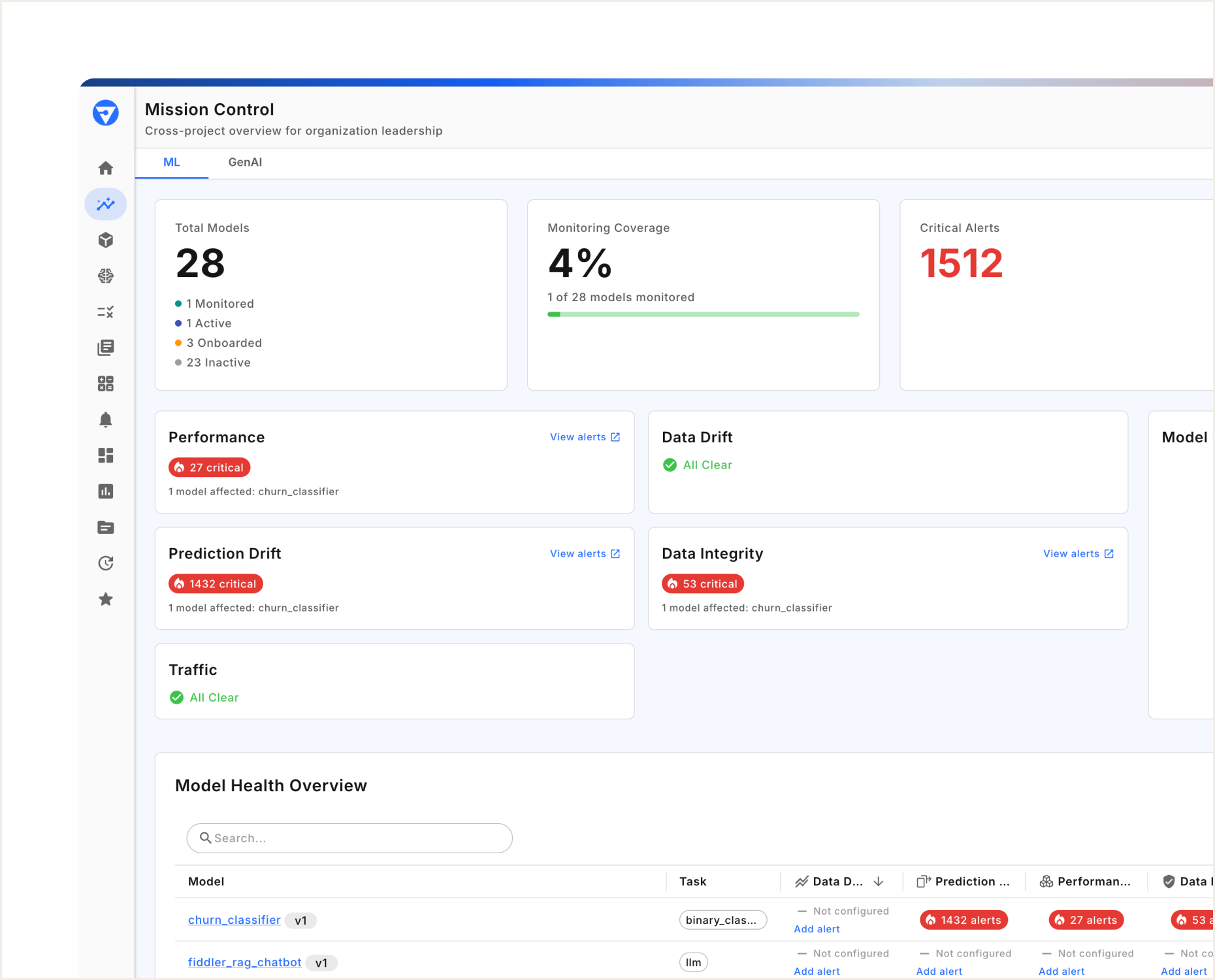Click the 27 alerts badge for churn_classifier
Screen dimensions: 1215x980
[1086, 920]
